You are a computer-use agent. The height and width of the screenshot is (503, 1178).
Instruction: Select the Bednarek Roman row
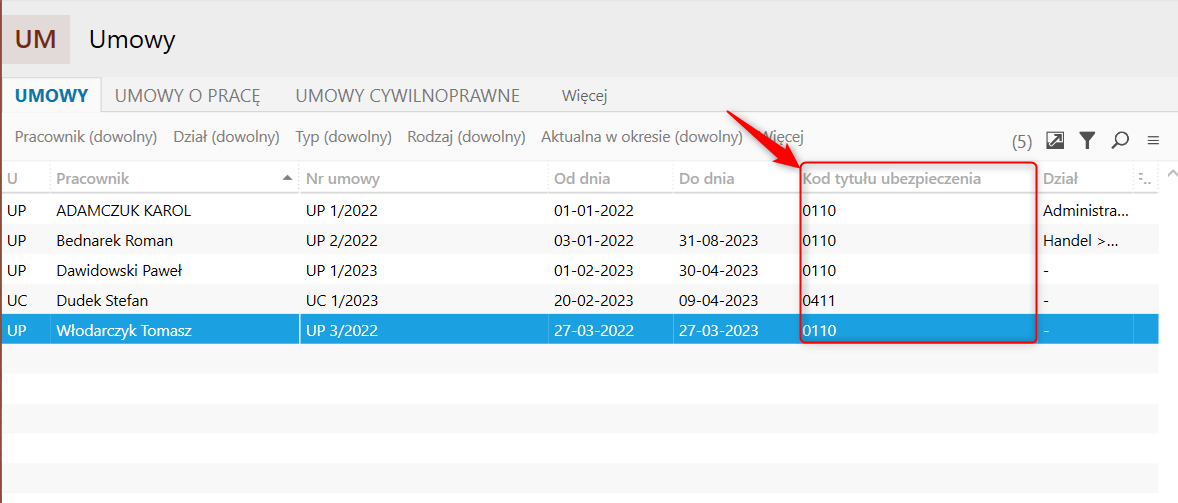pos(580,241)
